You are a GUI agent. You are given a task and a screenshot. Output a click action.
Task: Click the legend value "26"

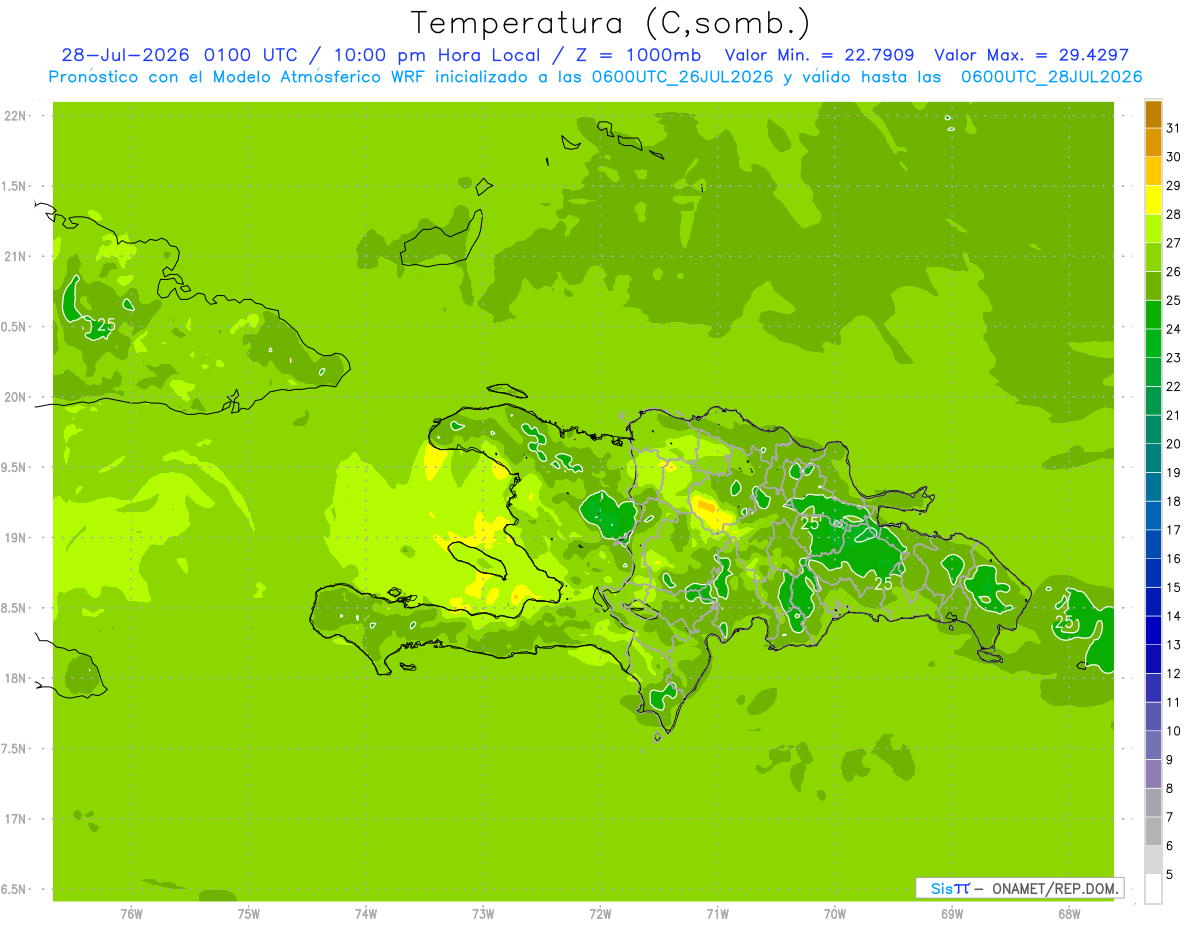[x=1174, y=272]
